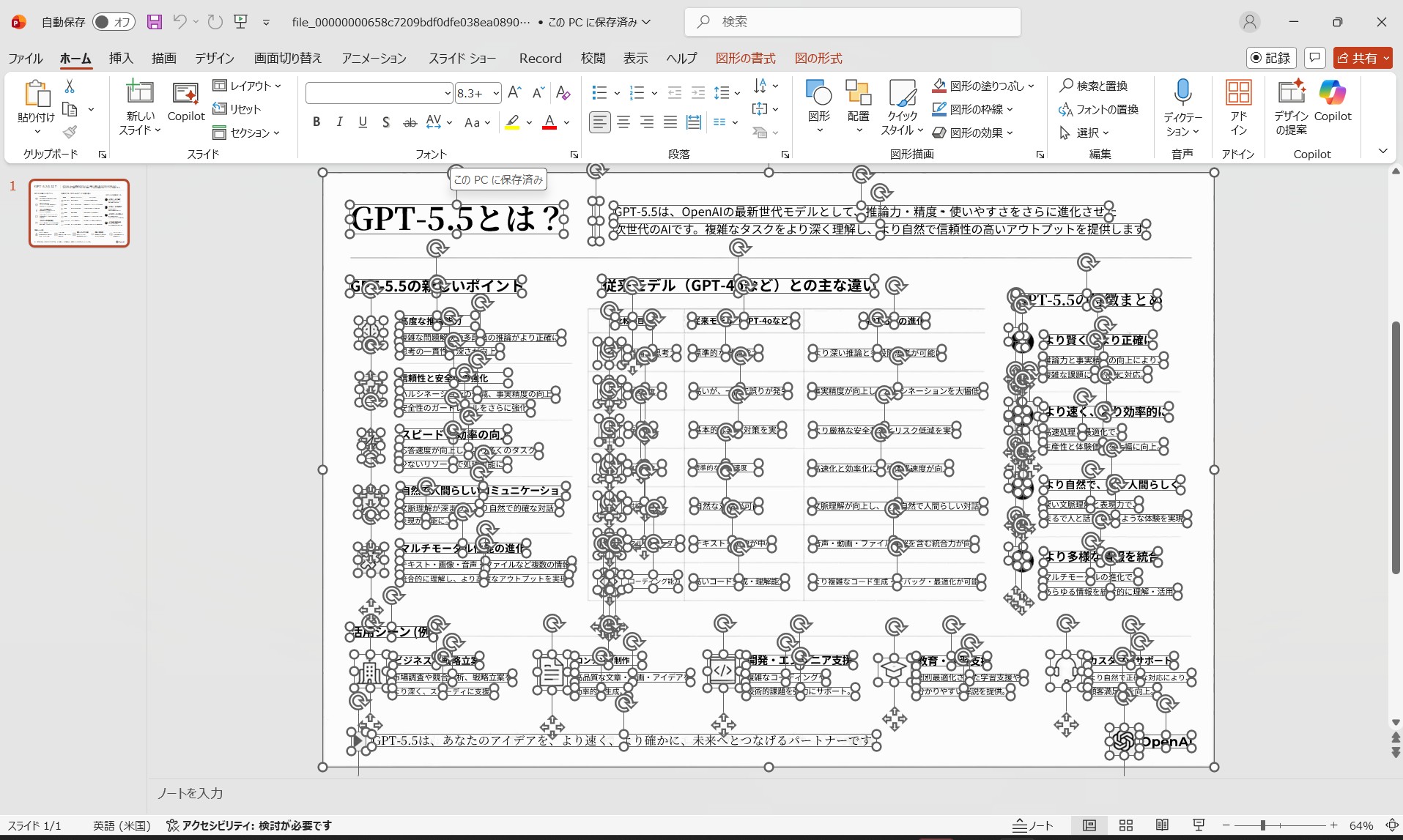Decrease indent level icon
The height and width of the screenshot is (840, 1403).
pos(675,92)
